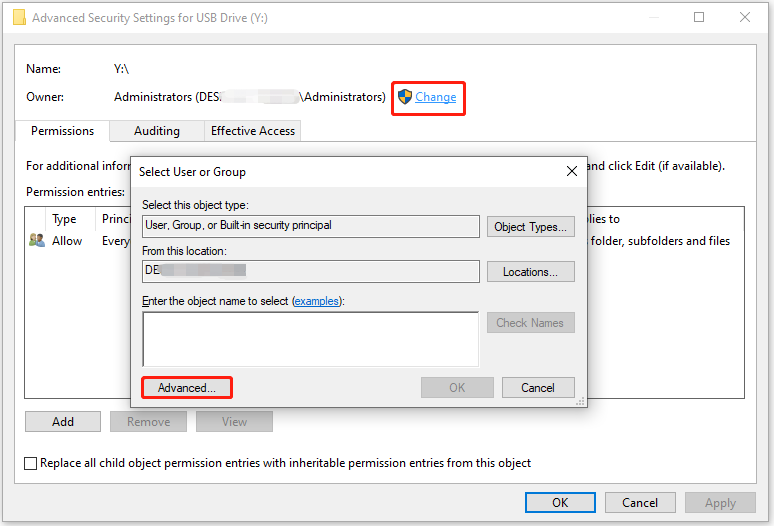This screenshot has height=526, width=774.
Task: Open the Change owner link
Action: point(435,97)
